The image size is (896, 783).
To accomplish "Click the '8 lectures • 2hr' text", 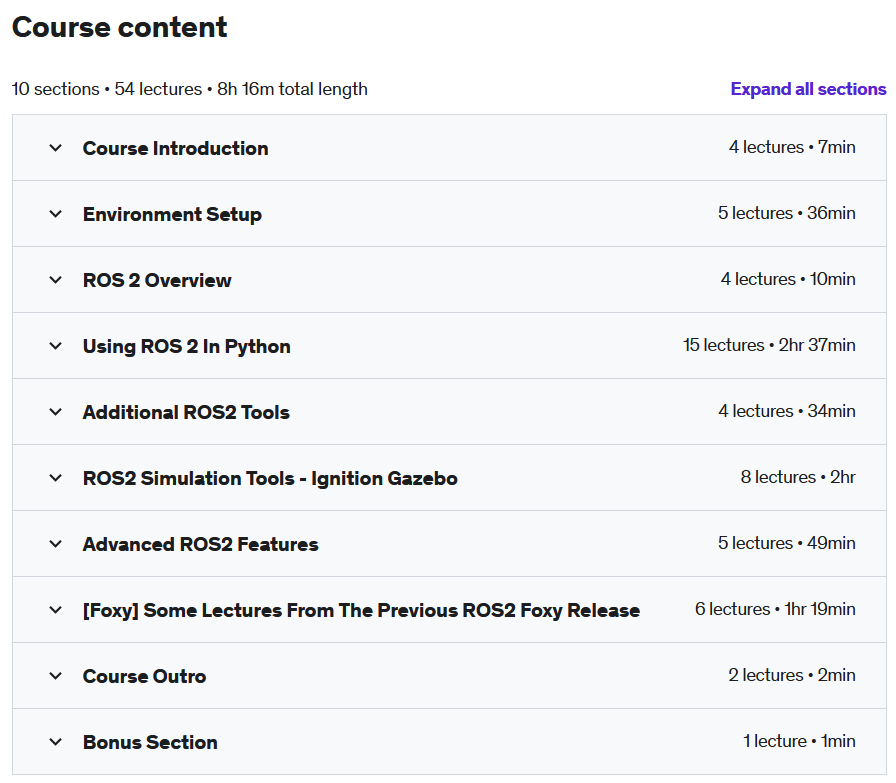I will point(798,477).
